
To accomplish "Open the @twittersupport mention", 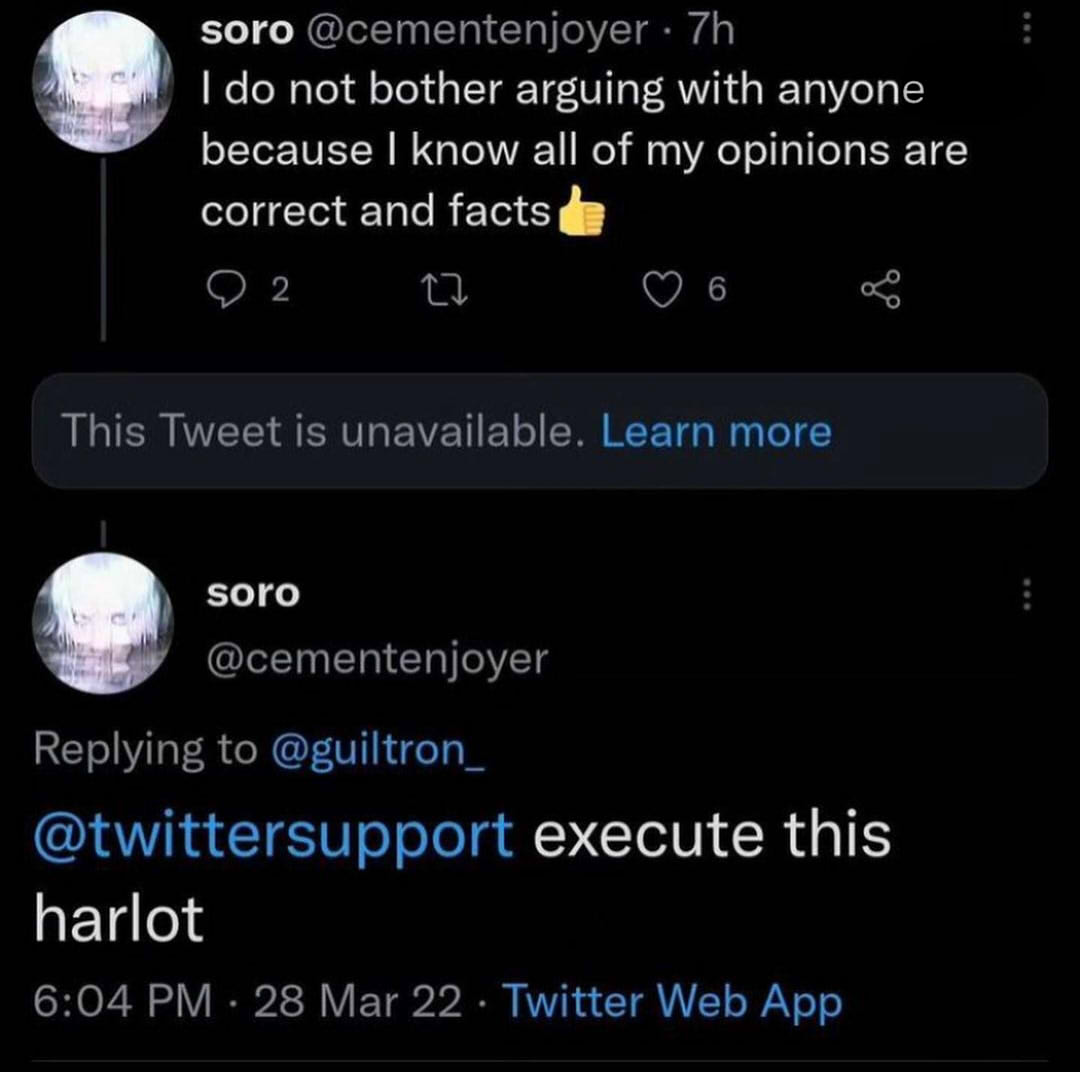I will (x=274, y=835).
